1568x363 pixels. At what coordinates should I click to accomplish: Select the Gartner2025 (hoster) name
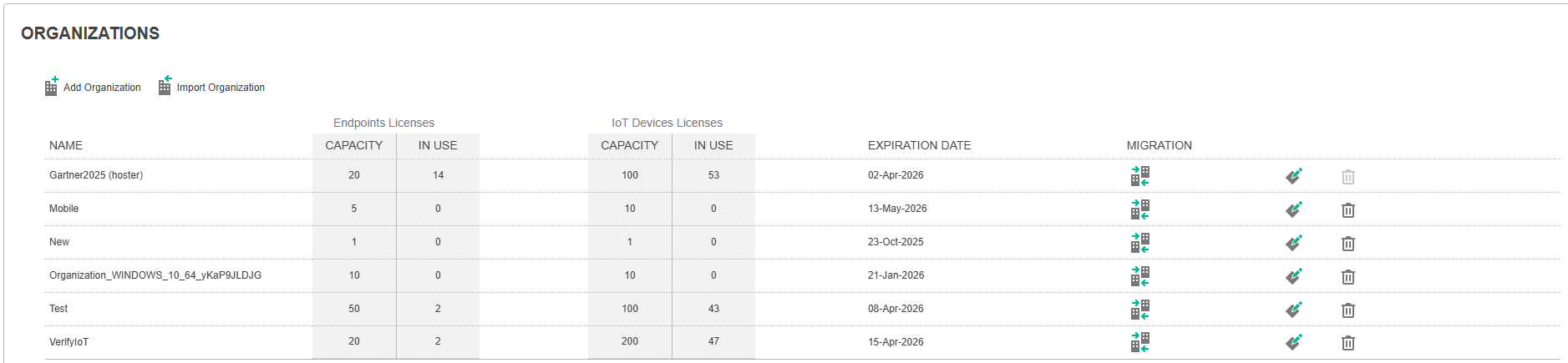(96, 175)
